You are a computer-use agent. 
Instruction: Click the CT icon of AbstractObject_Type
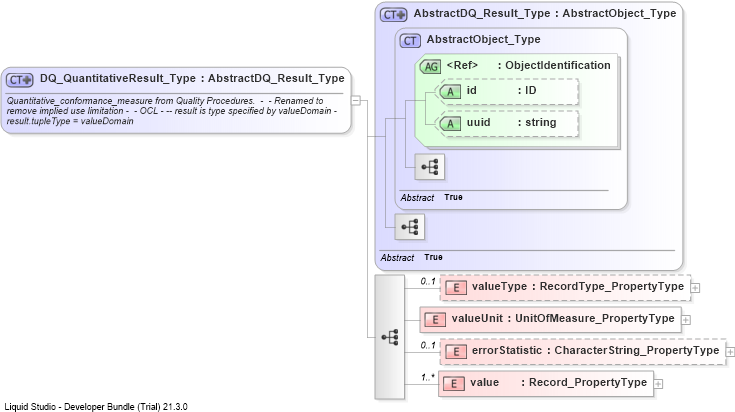(x=410, y=41)
